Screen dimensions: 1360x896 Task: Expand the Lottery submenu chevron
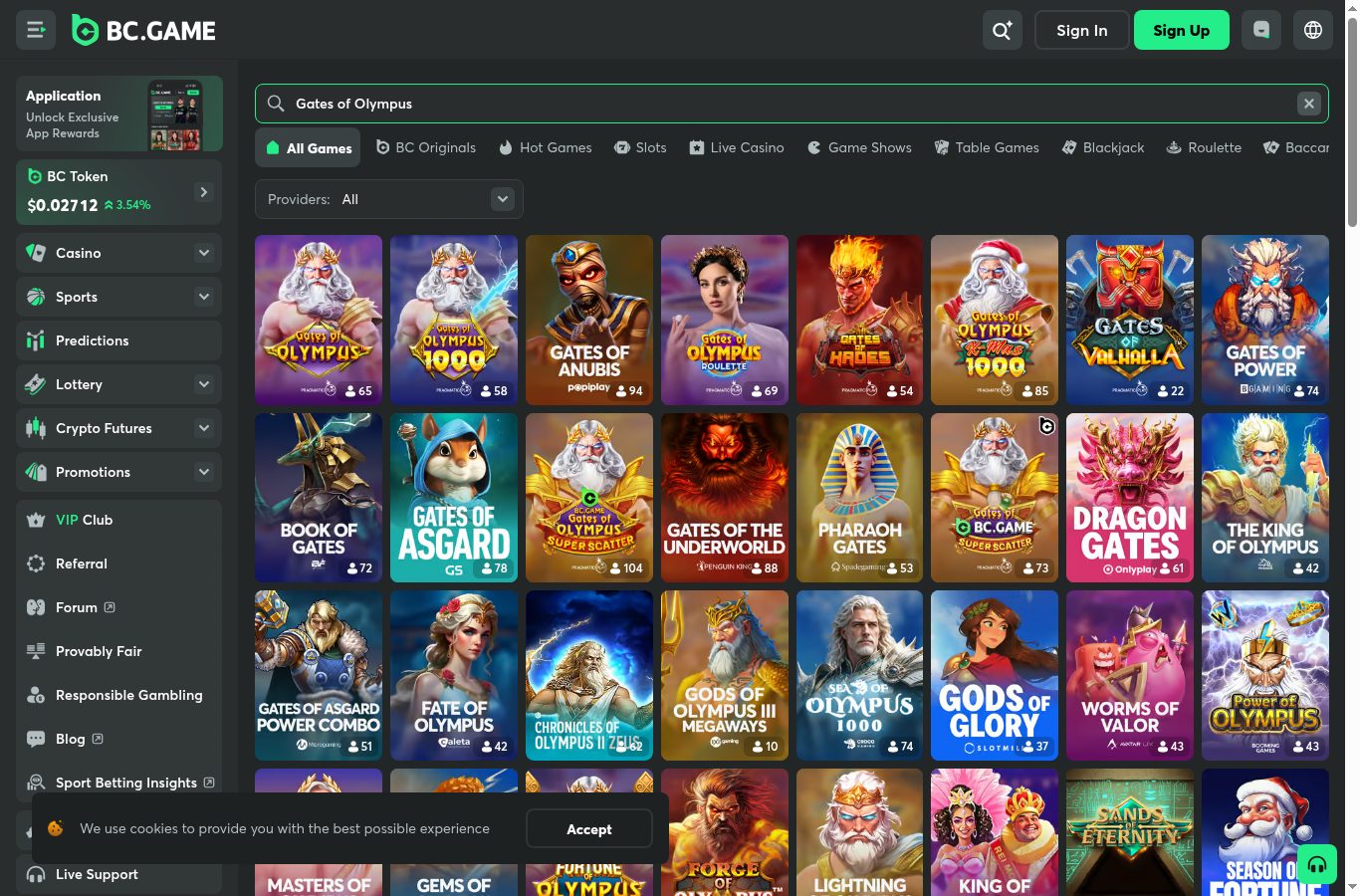pyautogui.click(x=204, y=384)
